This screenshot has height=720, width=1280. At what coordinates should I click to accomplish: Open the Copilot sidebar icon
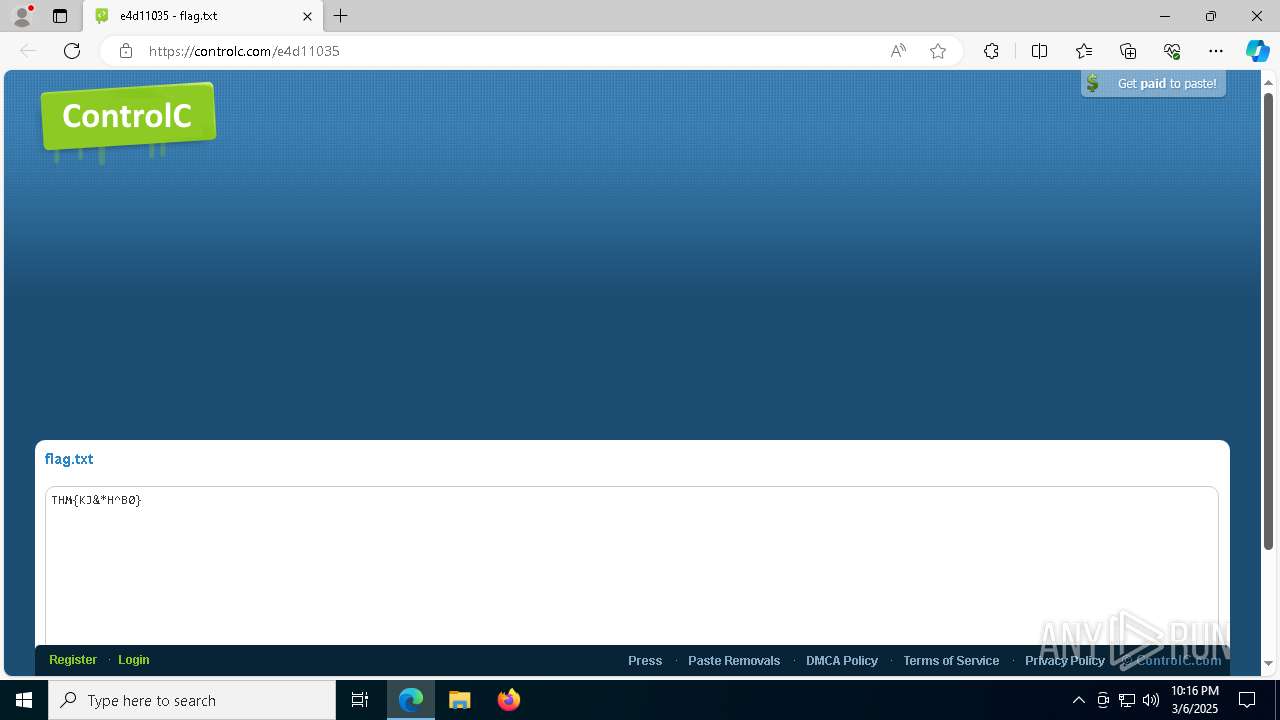1257,51
